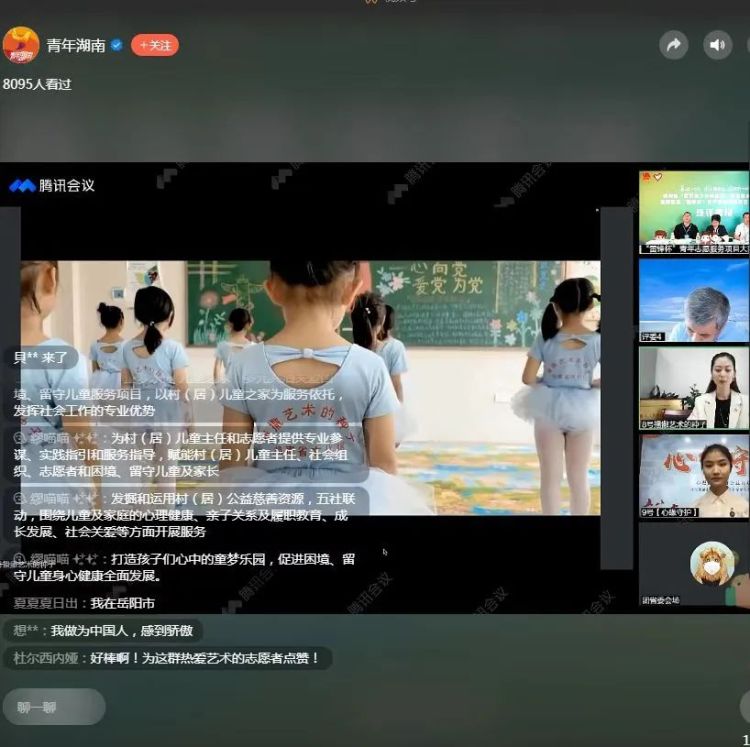Click the blue verified badge
This screenshot has height=747, width=750.
pos(117,45)
